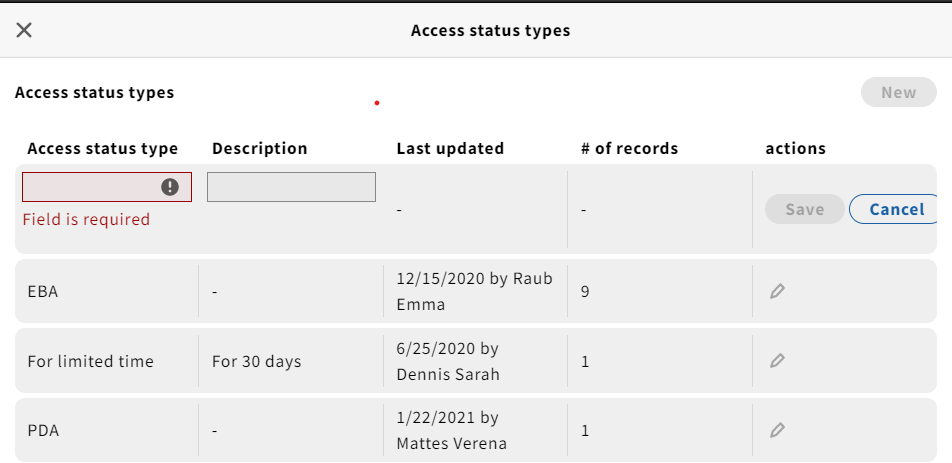Select the PDA row name
This screenshot has height=463, width=952.
click(43, 431)
